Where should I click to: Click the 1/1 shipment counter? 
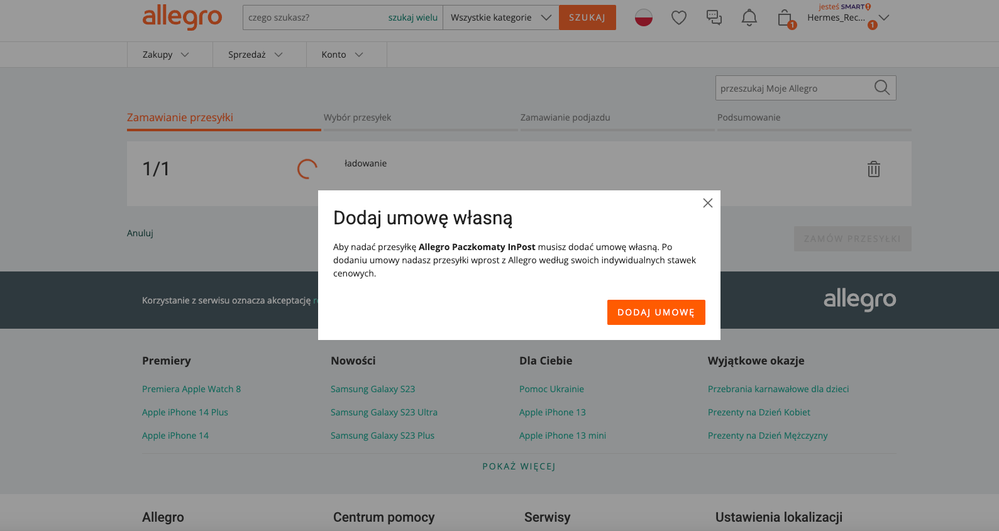tap(156, 169)
